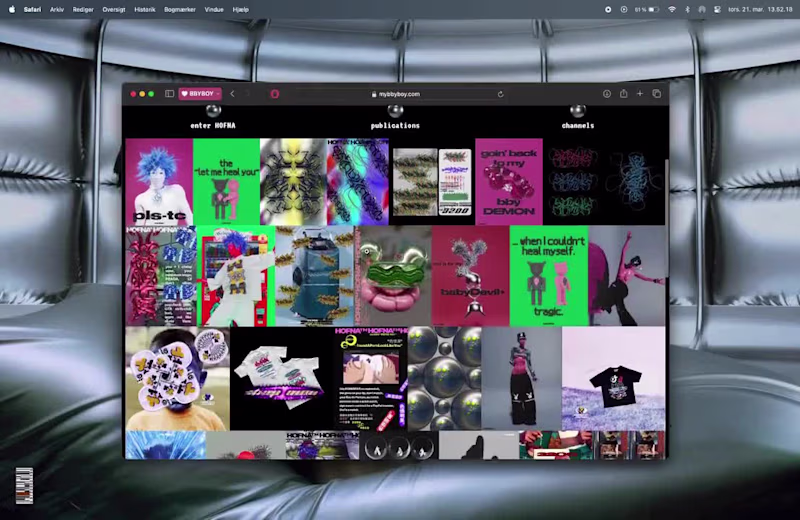This screenshot has width=800, height=520.
Task: Reload the page
Action: point(501,94)
